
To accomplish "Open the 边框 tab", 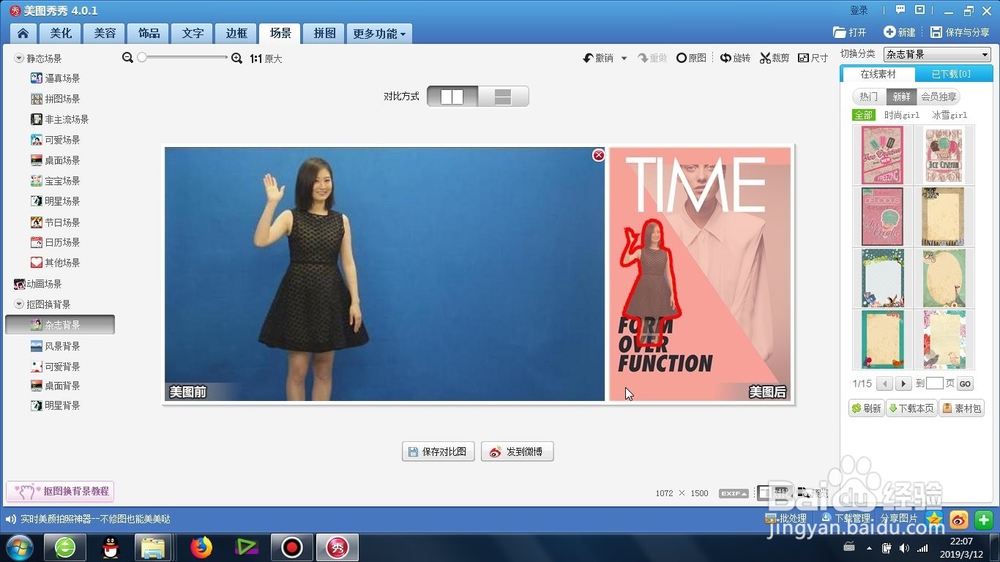I will tap(236, 33).
